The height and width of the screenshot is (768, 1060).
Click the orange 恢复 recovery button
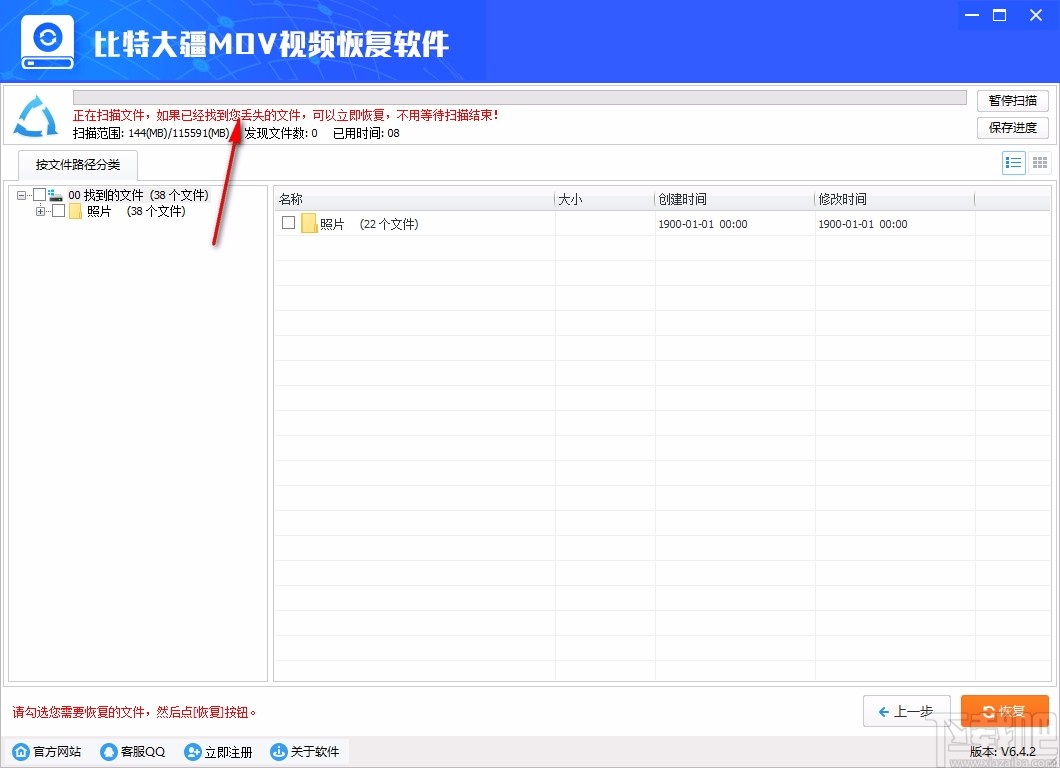[x=1004, y=711]
